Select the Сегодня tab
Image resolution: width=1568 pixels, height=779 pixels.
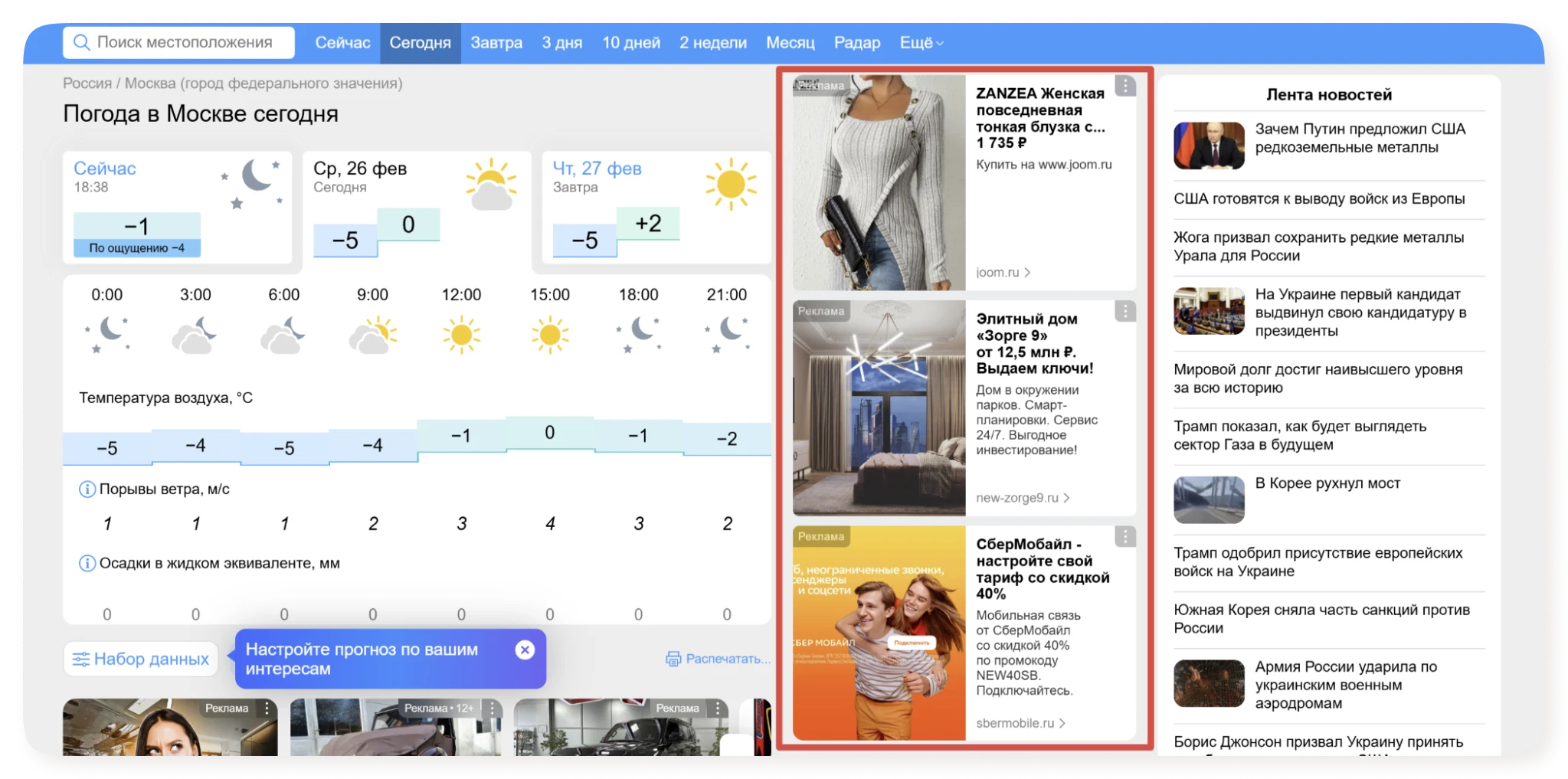click(x=420, y=43)
